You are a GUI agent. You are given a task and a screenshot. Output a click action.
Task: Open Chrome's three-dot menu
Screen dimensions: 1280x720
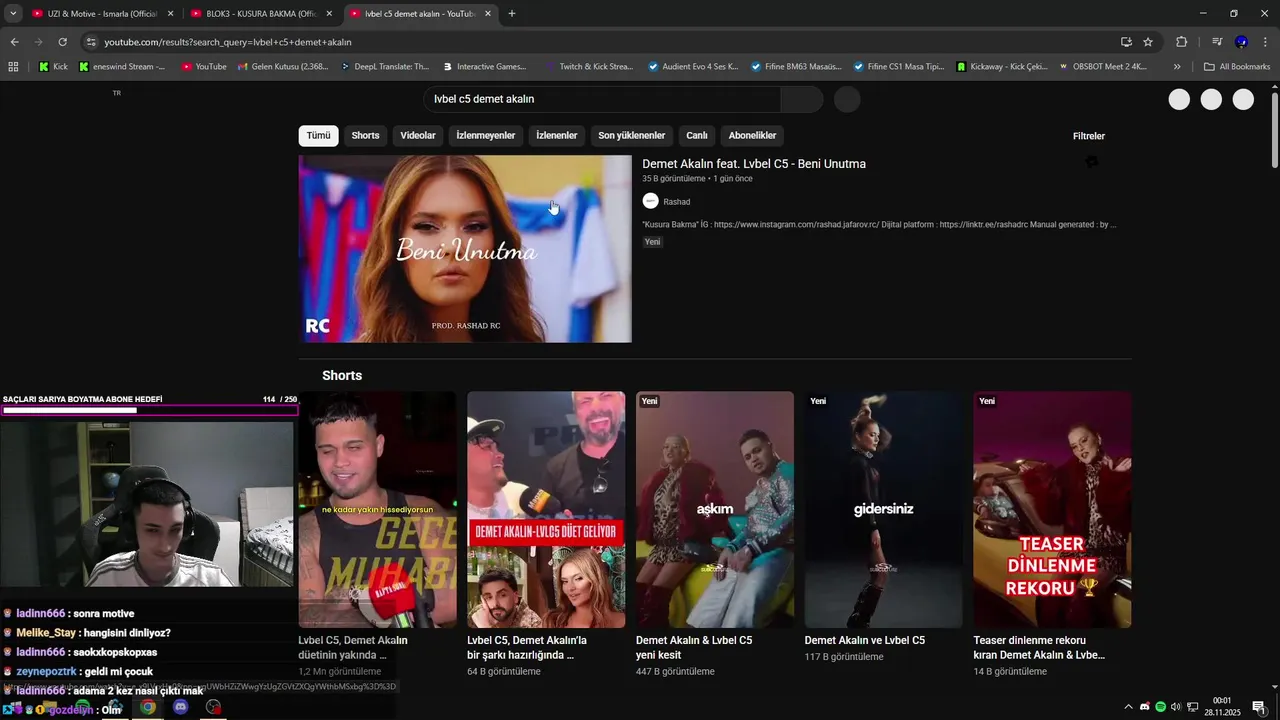tap(1265, 42)
